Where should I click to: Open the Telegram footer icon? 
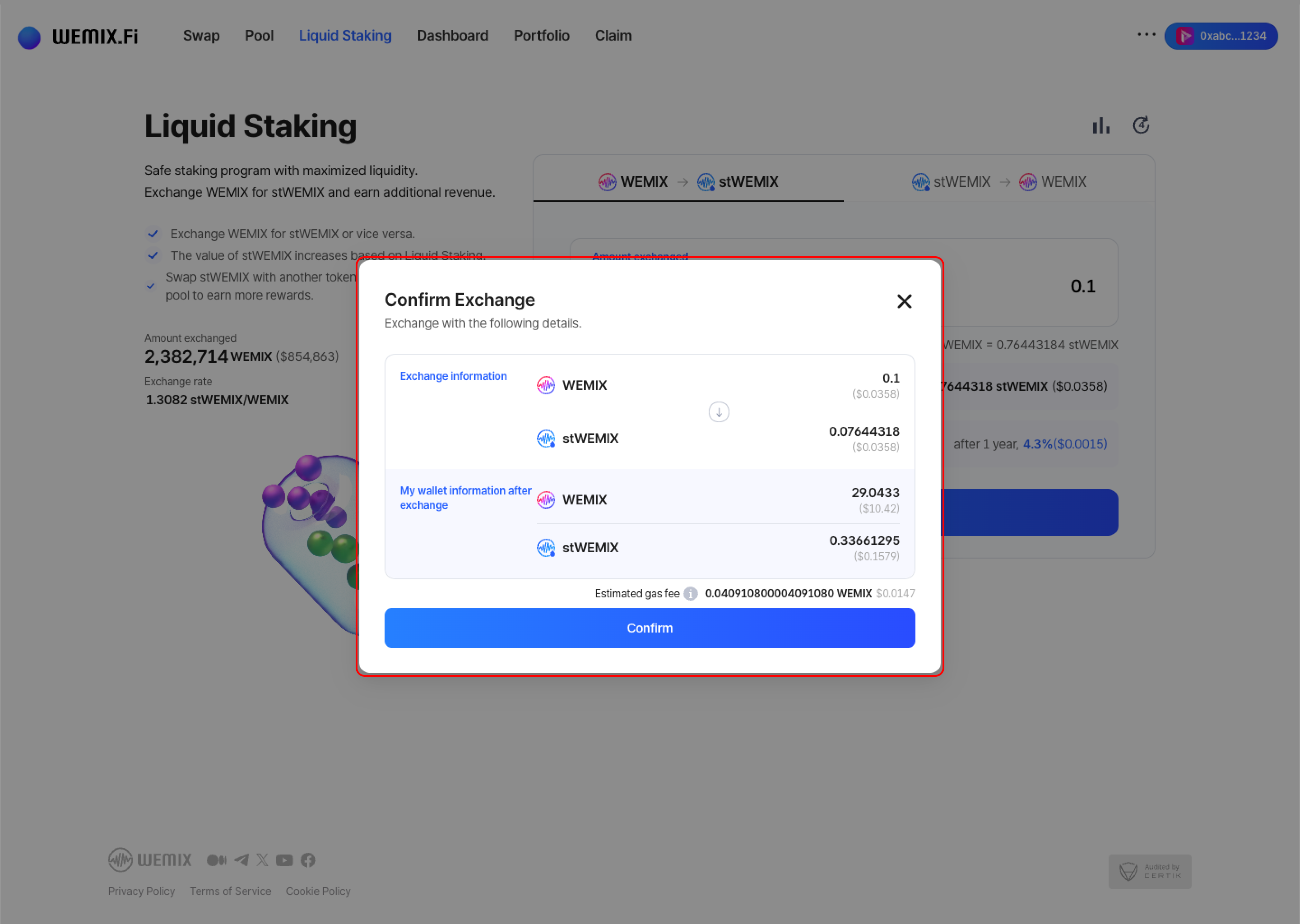tap(241, 859)
